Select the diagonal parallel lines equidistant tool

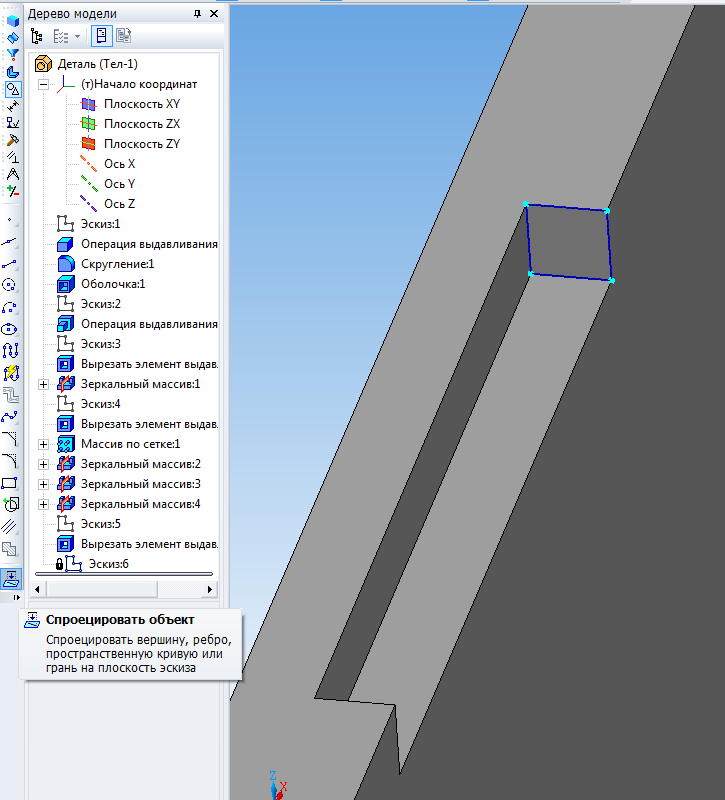click(x=10, y=527)
